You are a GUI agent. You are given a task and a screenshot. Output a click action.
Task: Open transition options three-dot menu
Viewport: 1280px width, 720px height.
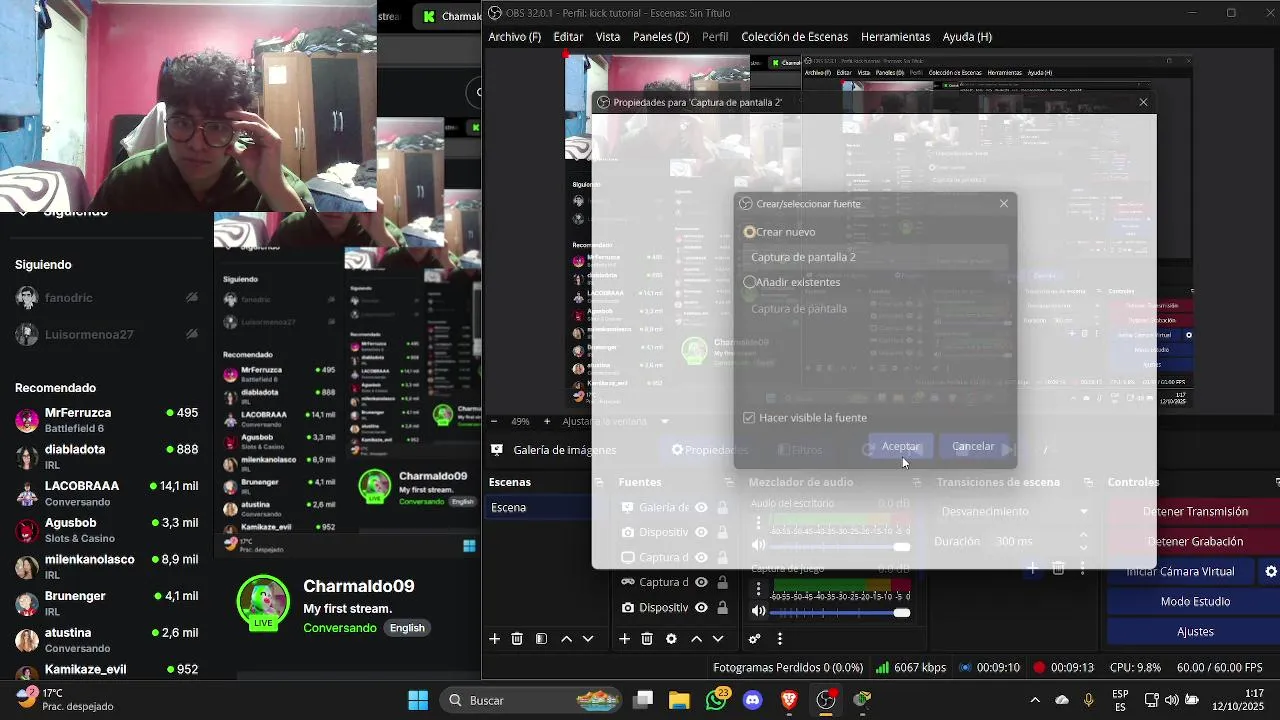click(1082, 569)
